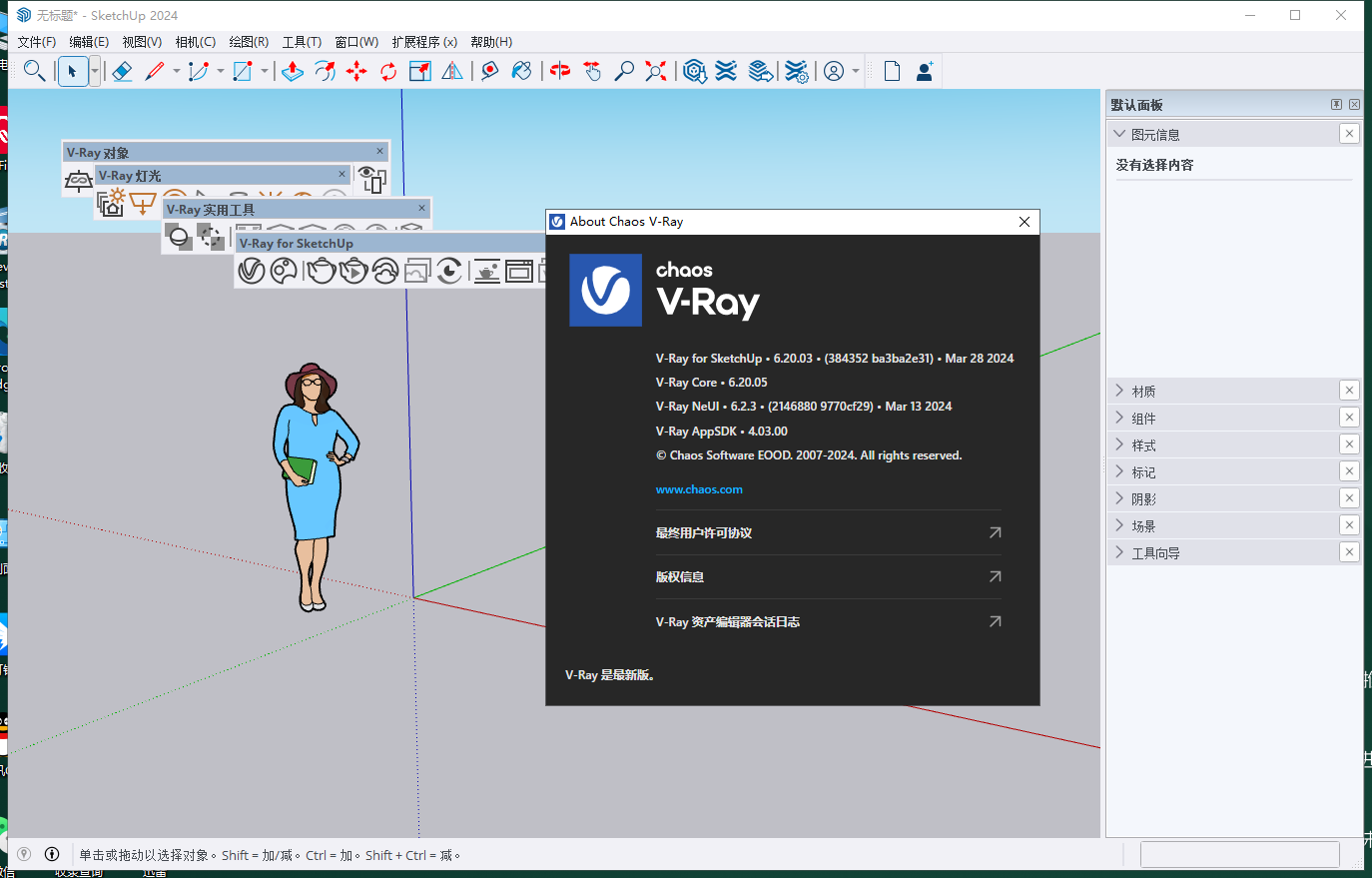Open Chaos Cosmos browser from V-Ray toolbar
This screenshot has width=1372, height=878.
[x=285, y=270]
